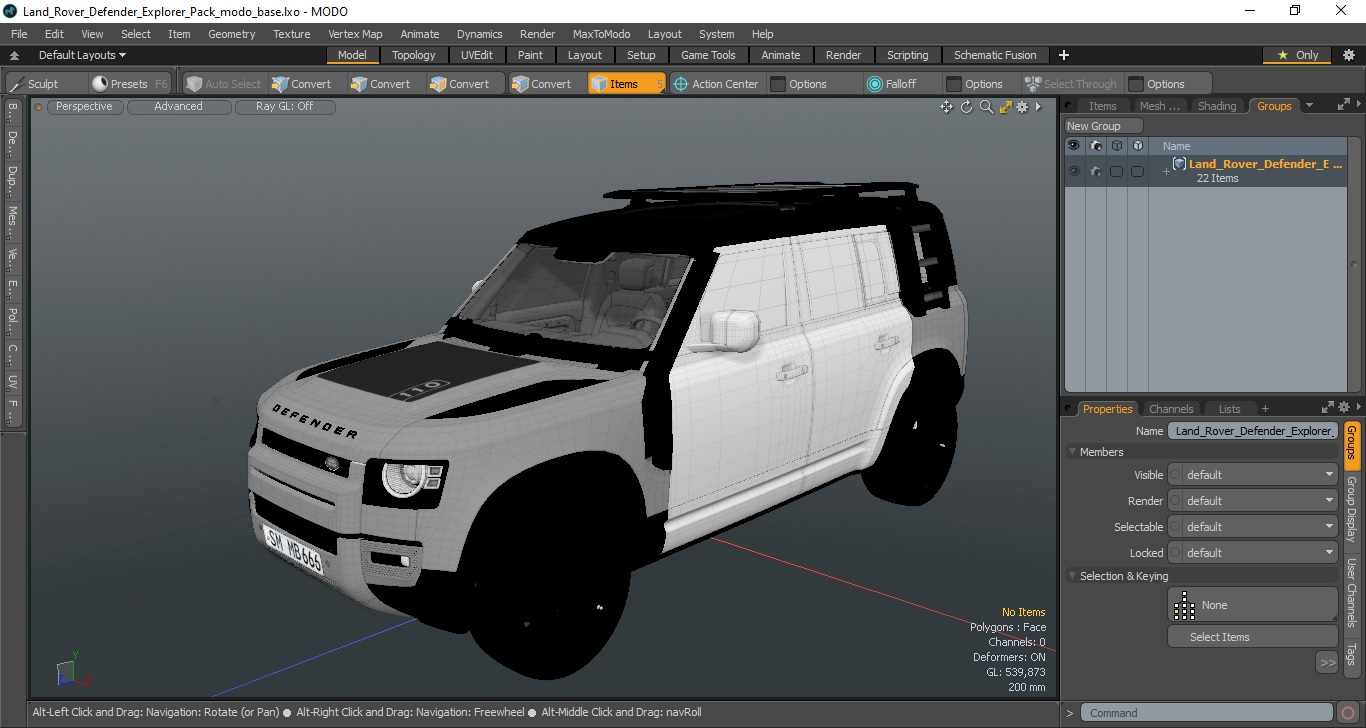
Task: Toggle render camera for Land_Rover_Defender group
Action: 1096,171
